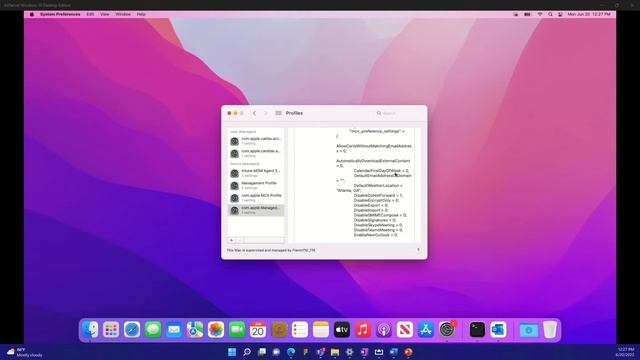Viewport: 640px width, 360px height.
Task: Open Photos app in the Dock
Action: tap(216, 329)
